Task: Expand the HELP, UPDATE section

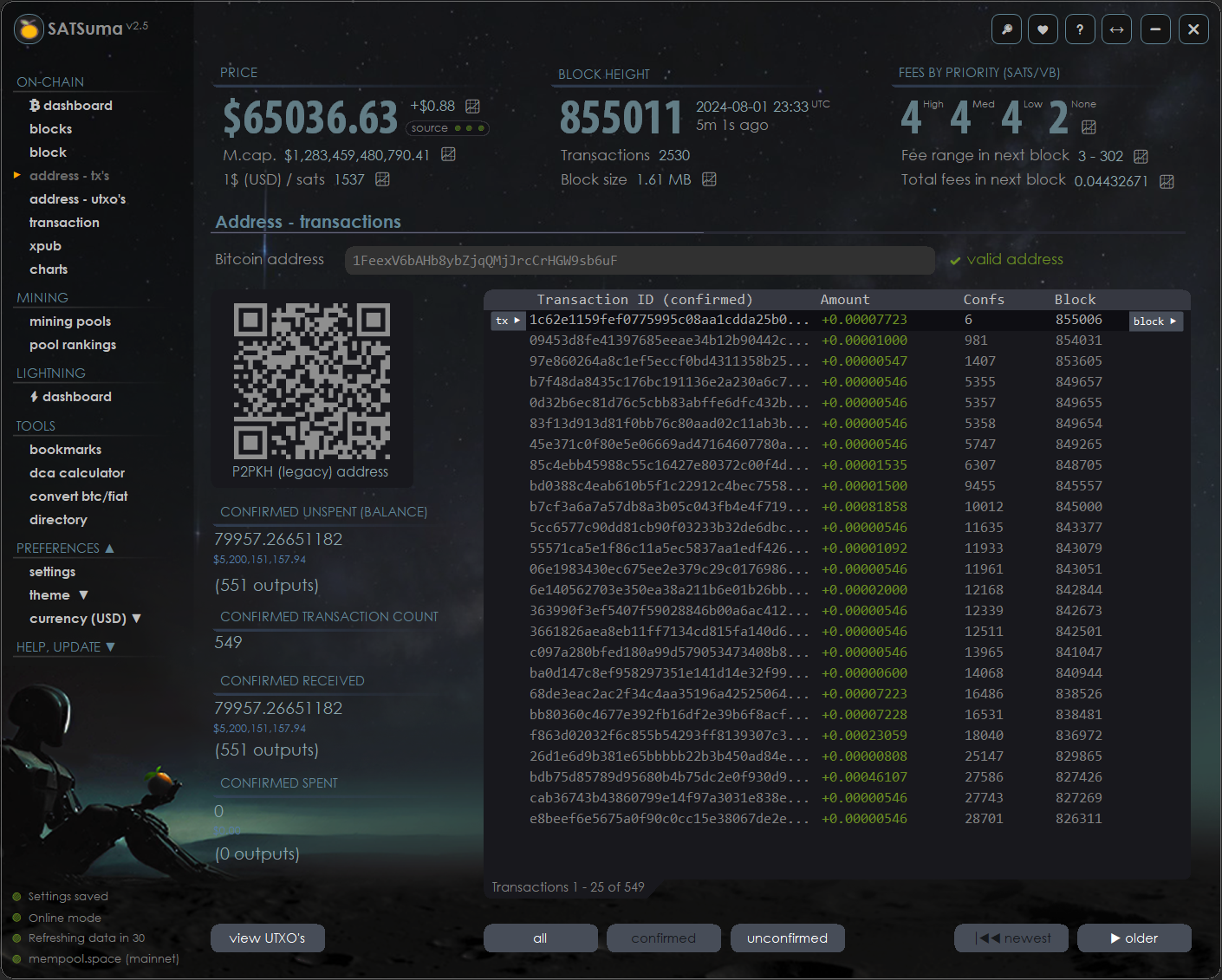Action: (x=65, y=647)
